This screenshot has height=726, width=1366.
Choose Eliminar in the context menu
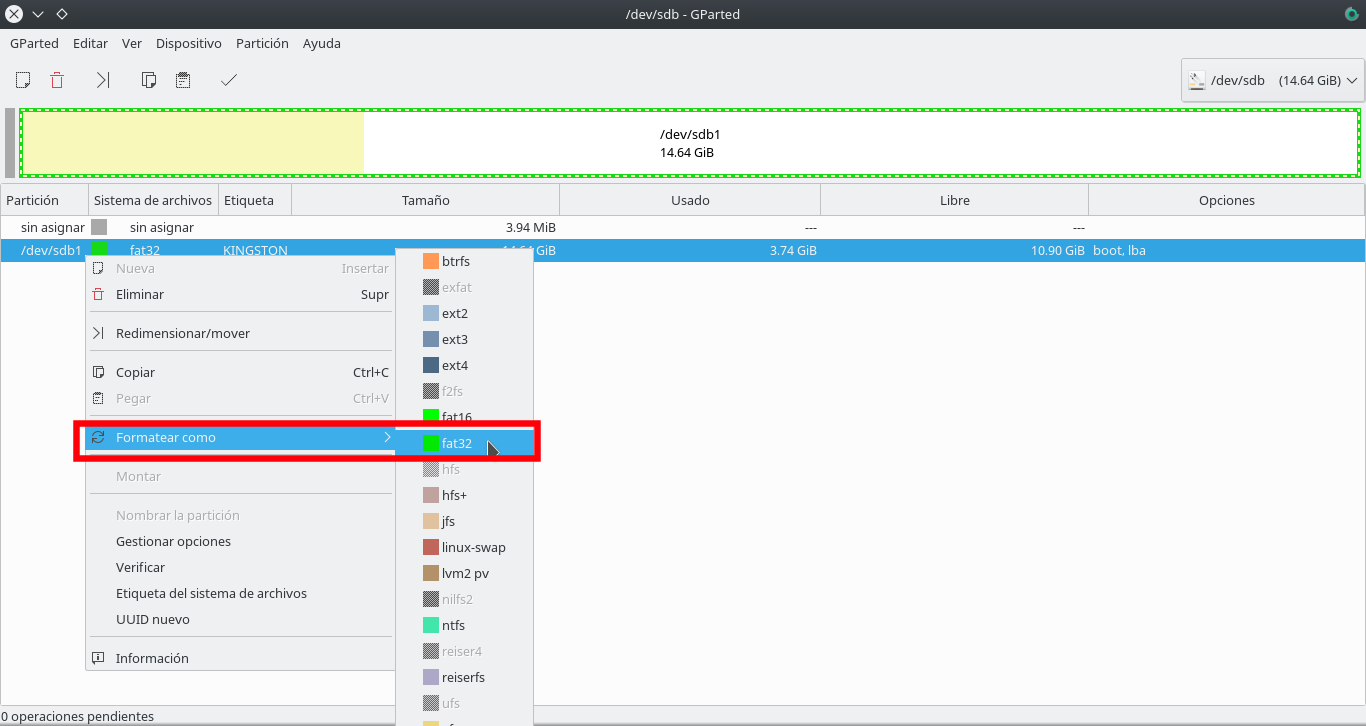241,294
